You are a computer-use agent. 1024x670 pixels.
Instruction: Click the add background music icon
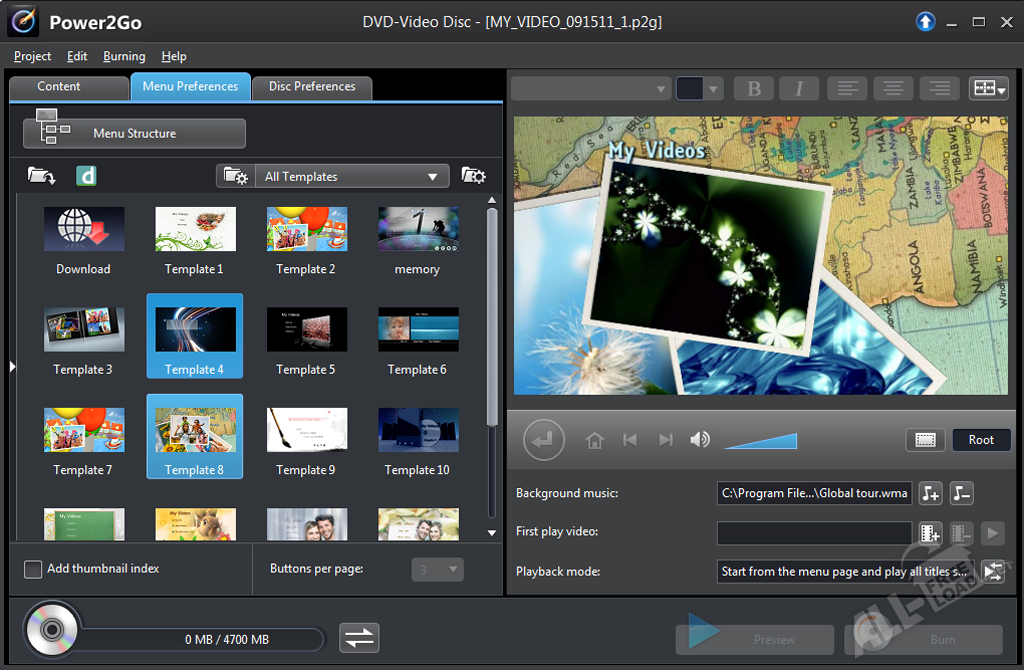(930, 493)
